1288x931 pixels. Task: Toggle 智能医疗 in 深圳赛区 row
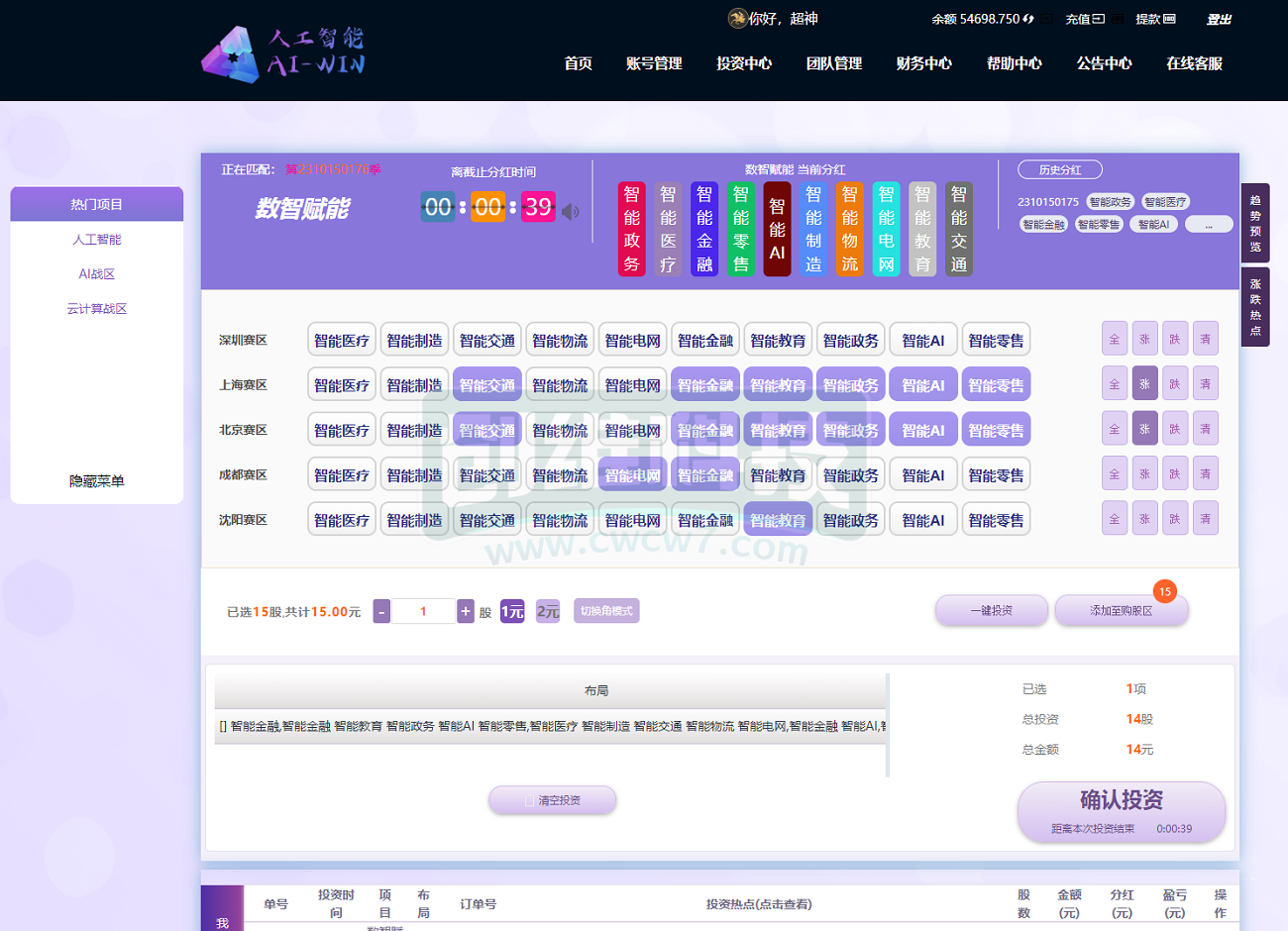(342, 340)
